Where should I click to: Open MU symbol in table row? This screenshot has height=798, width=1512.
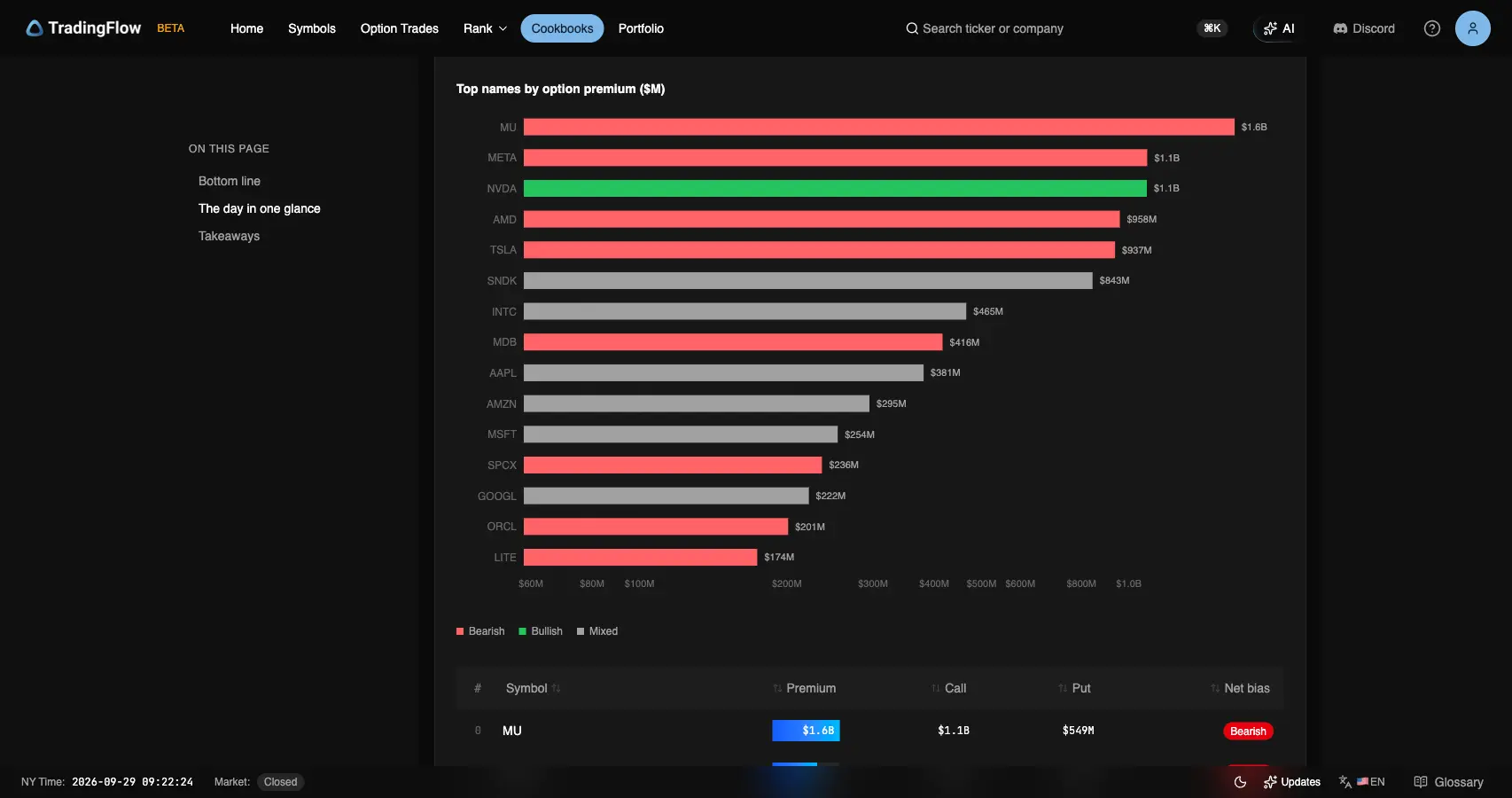pyautogui.click(x=512, y=731)
